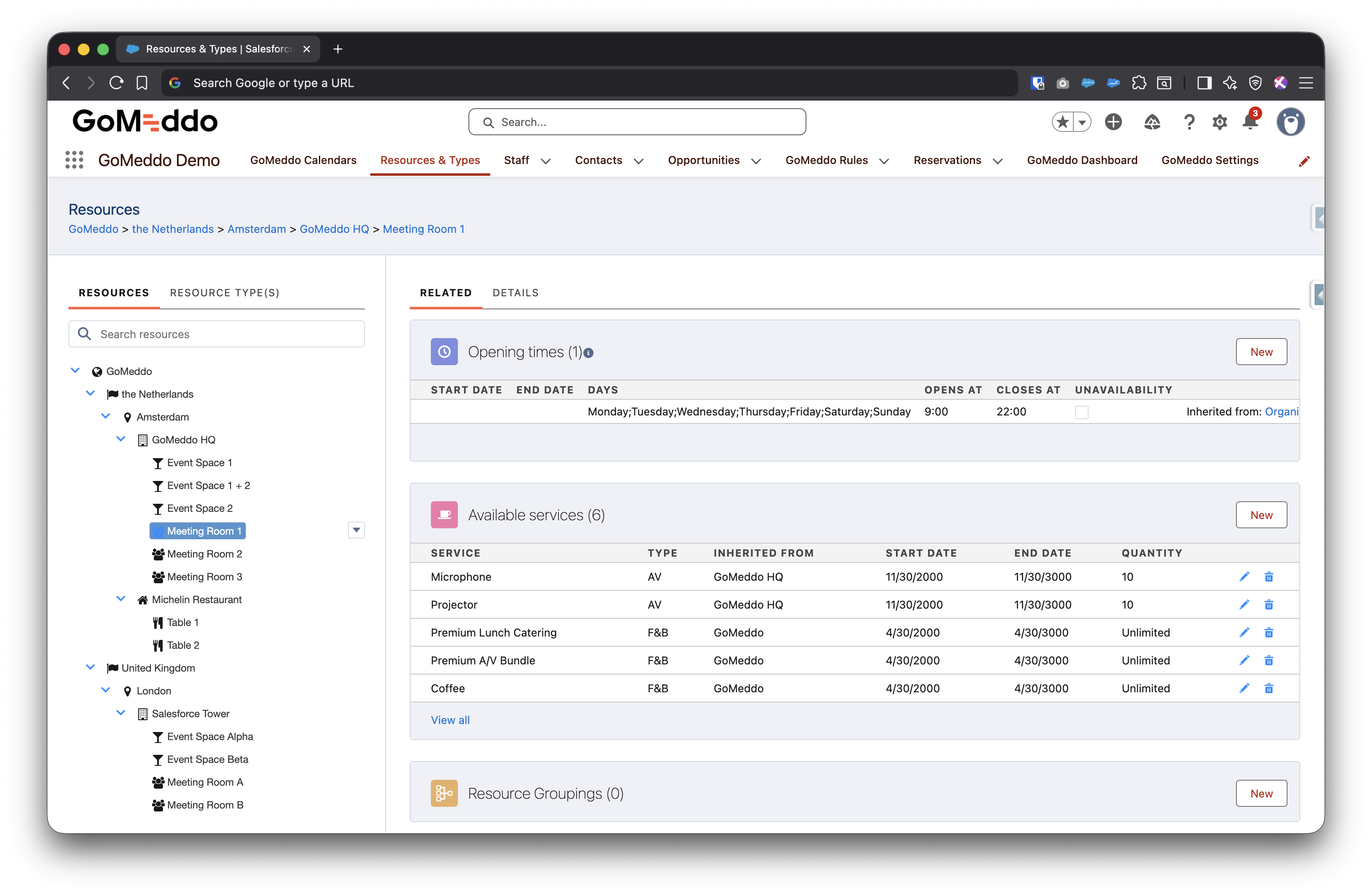Open the Salesforce help question mark icon
The height and width of the screenshot is (896, 1372).
[x=1189, y=122]
